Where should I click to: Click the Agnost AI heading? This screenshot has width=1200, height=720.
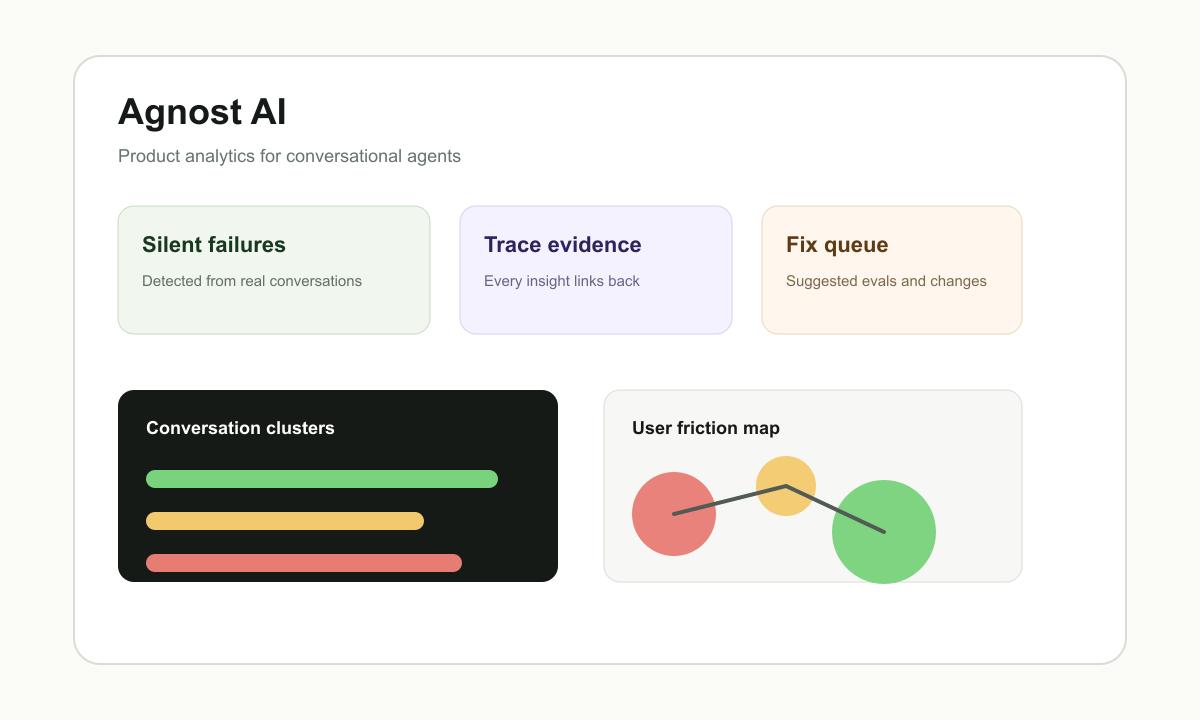pyautogui.click(x=202, y=112)
